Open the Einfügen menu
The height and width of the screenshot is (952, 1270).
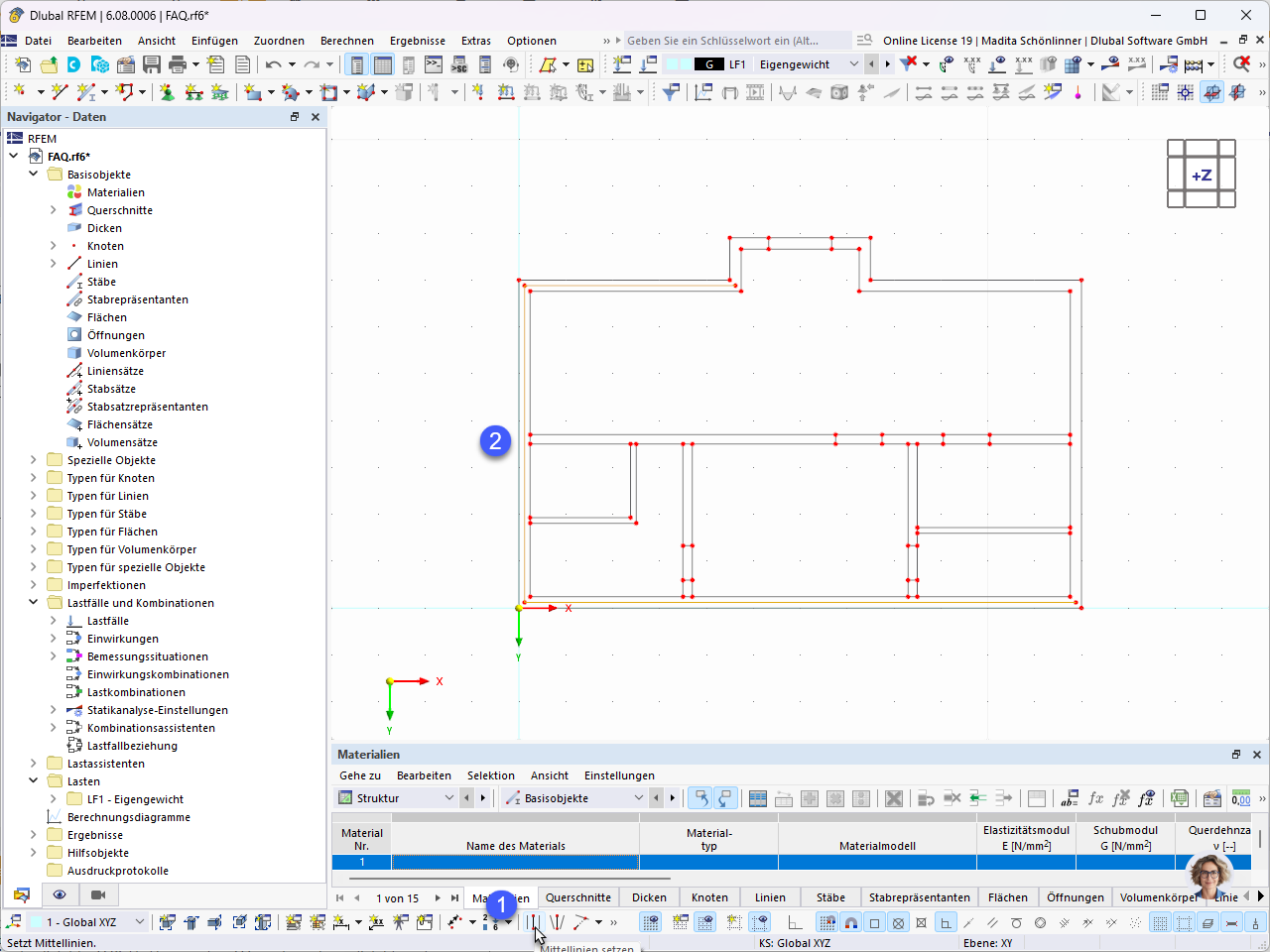click(x=214, y=41)
